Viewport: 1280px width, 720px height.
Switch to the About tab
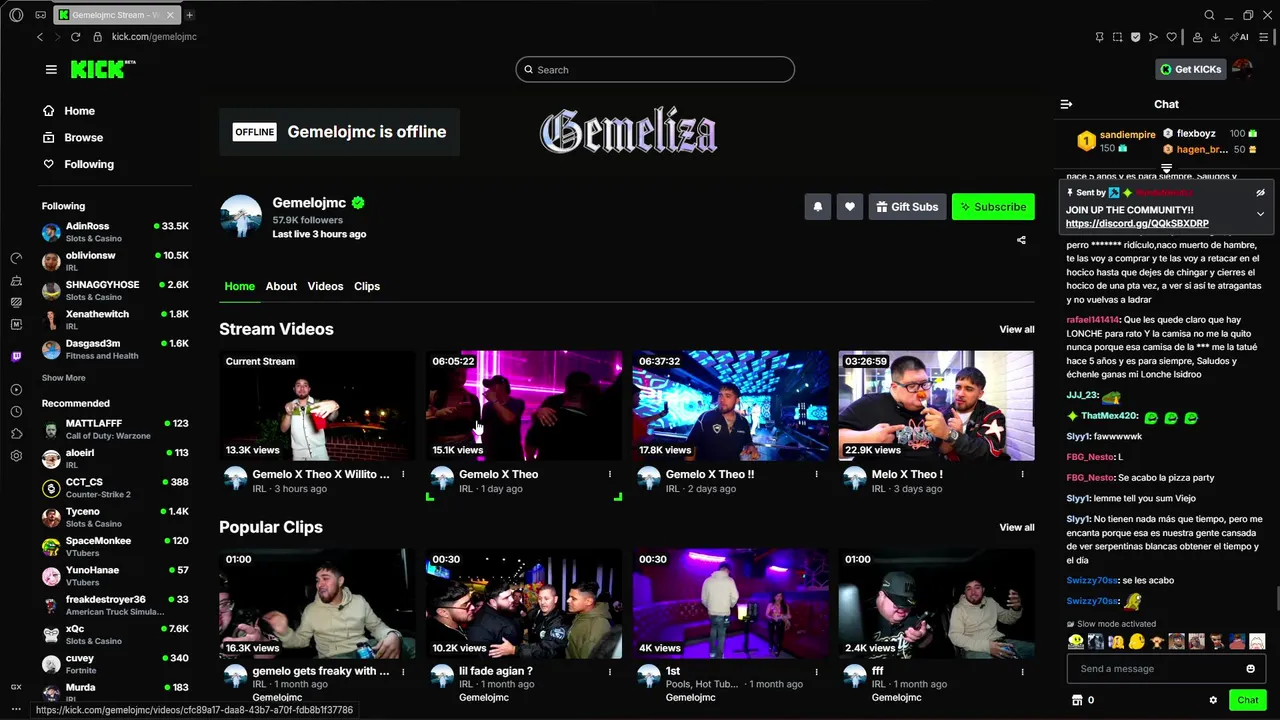(281, 286)
